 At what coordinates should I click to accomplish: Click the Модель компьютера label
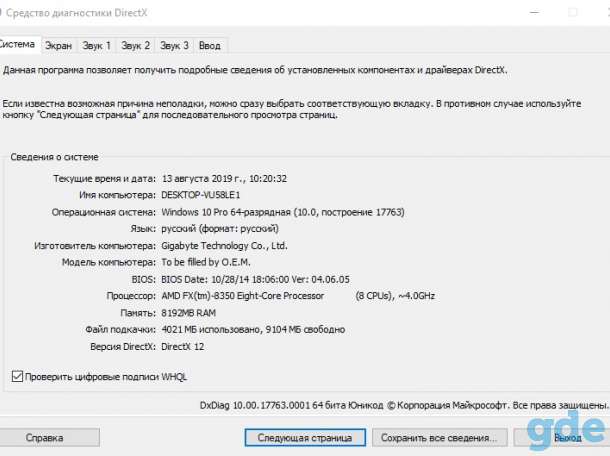coord(109,262)
